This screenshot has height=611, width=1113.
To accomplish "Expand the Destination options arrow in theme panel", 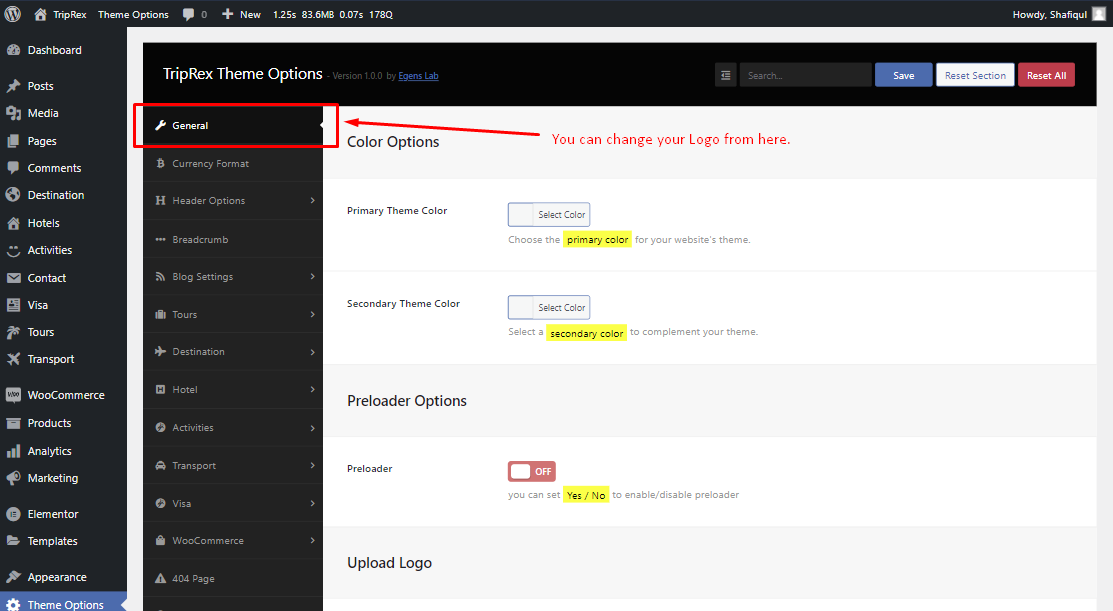I will (312, 352).
